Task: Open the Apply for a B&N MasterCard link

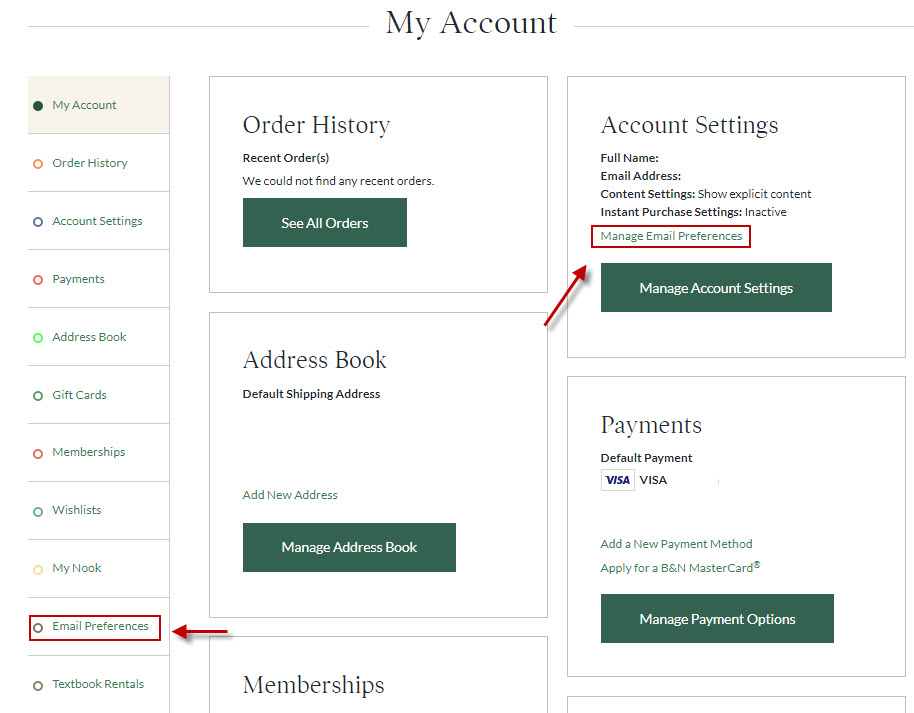Action: [x=680, y=568]
